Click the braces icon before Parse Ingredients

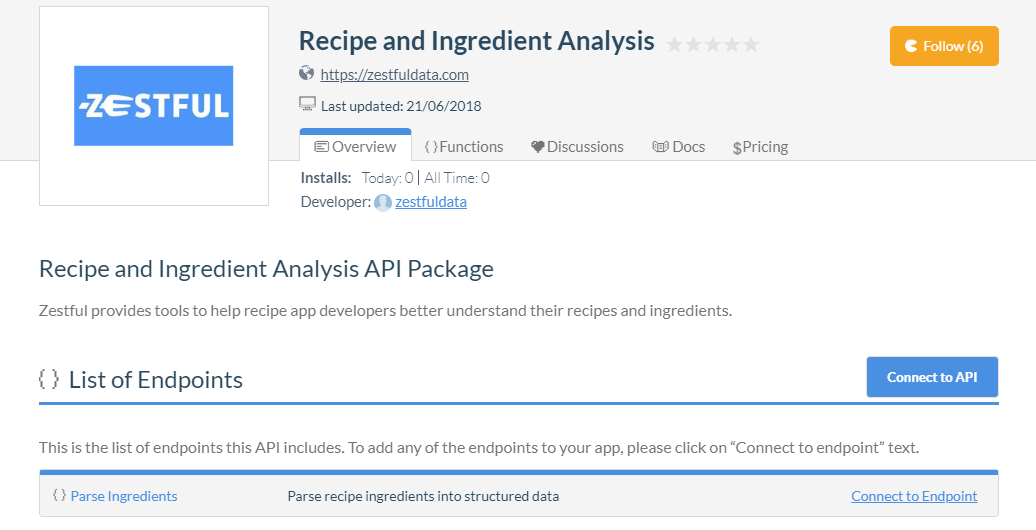point(59,496)
